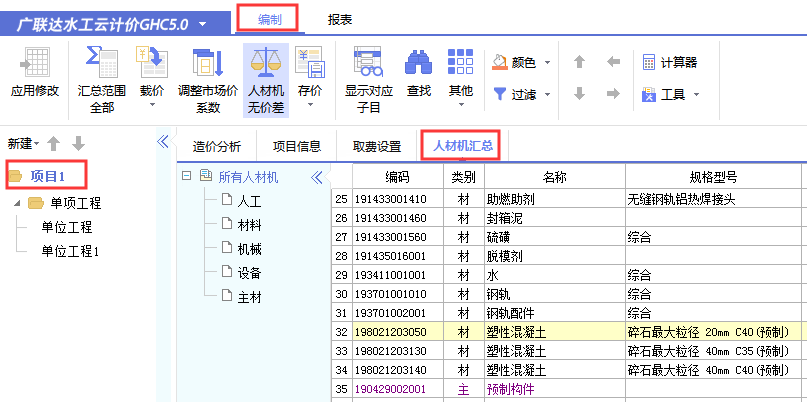Click highlighted code 198021203050
Viewport: 807px width, 402px height.
click(x=398, y=332)
